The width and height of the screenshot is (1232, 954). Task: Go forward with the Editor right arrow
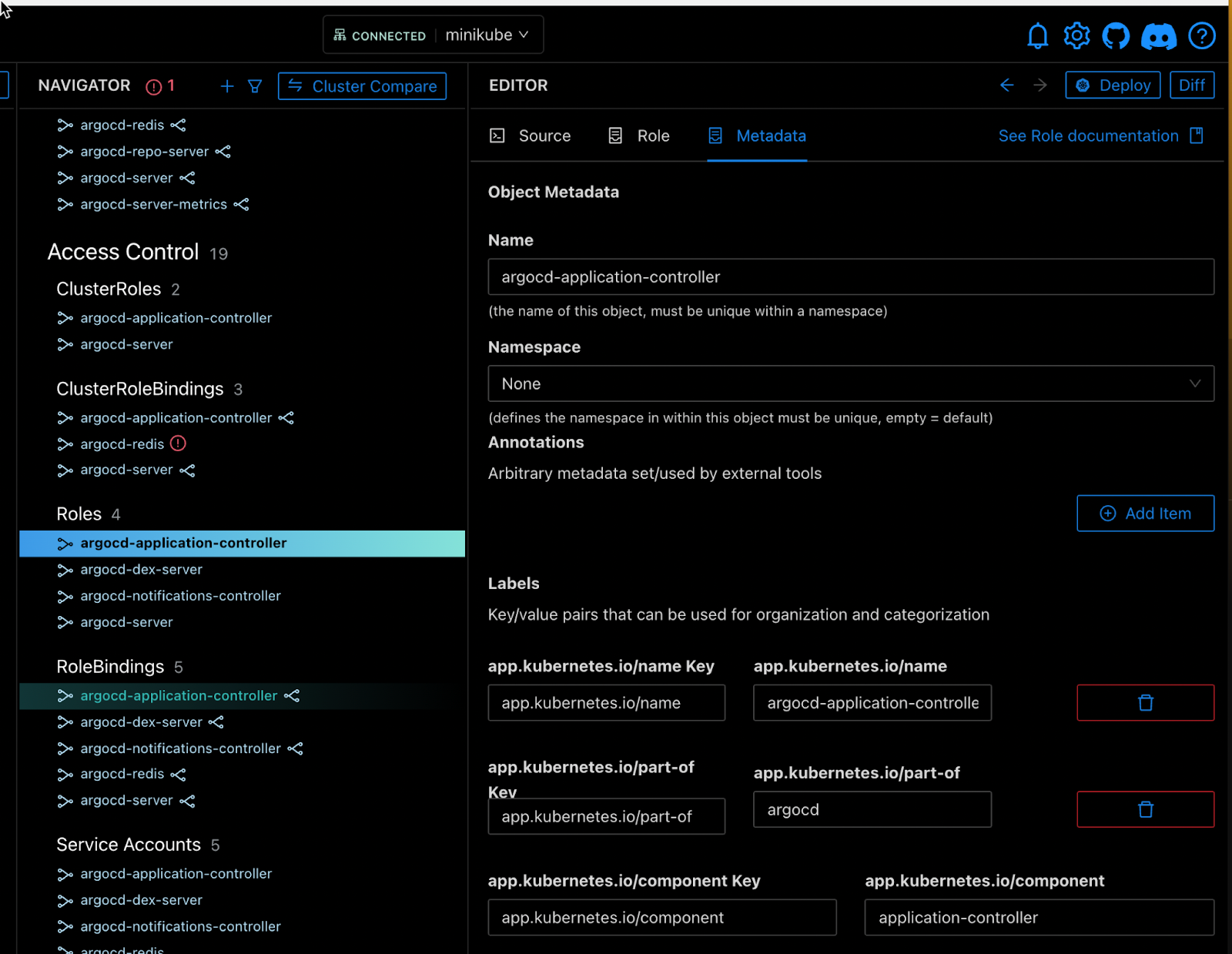[x=1040, y=85]
